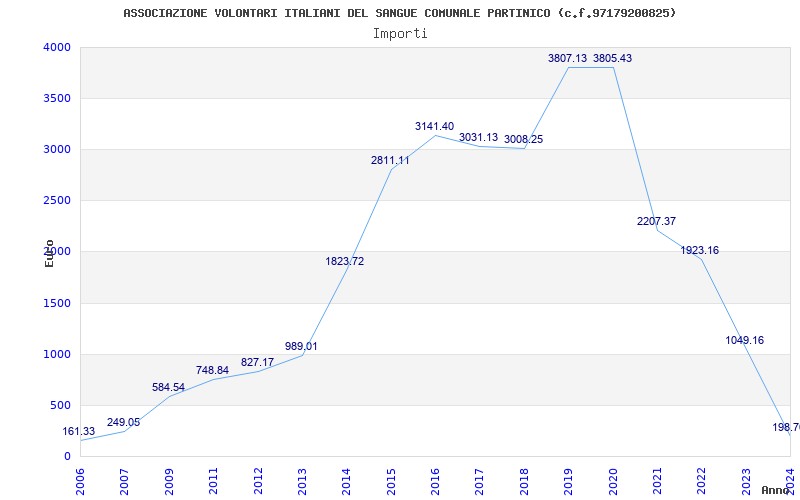The height and width of the screenshot is (500, 800).
Task: Click the data label 249.05
Action: coord(123,422)
